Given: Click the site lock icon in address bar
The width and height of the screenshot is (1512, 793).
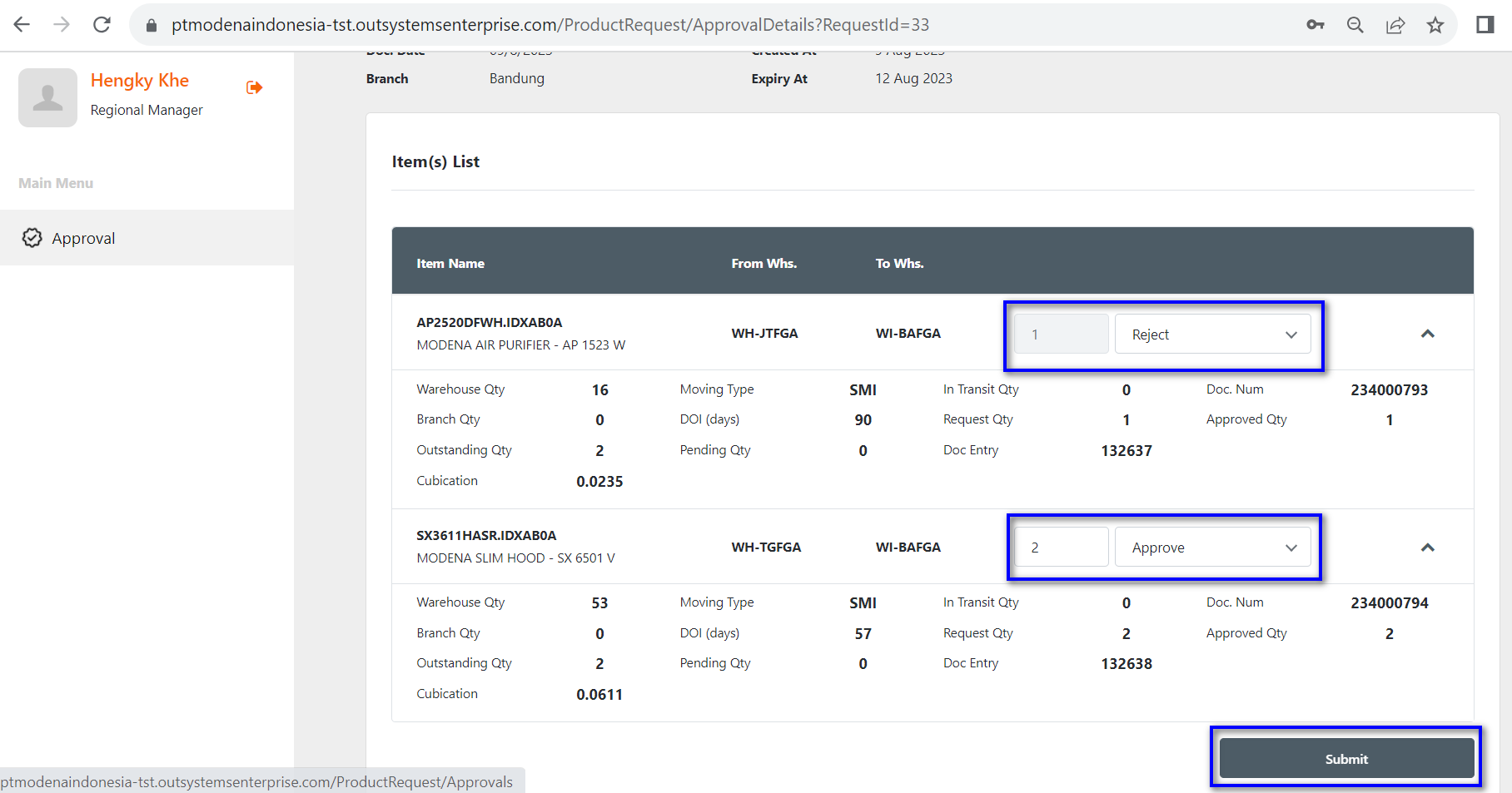Looking at the screenshot, I should (152, 25).
